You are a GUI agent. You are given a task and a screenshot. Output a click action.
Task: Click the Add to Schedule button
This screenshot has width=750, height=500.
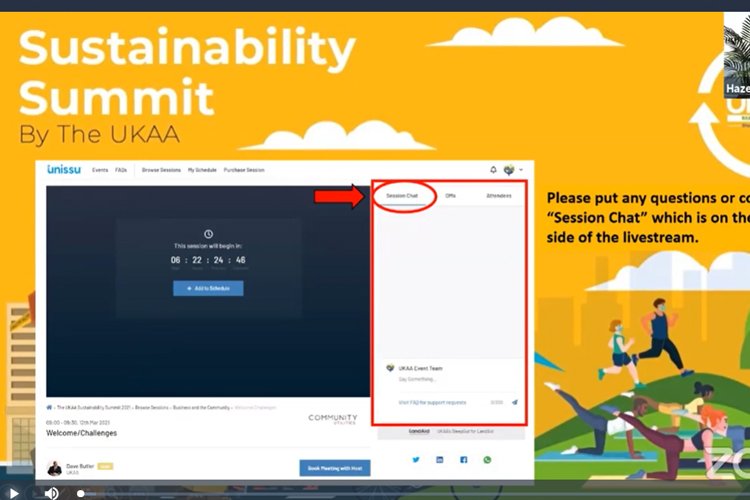click(208, 288)
